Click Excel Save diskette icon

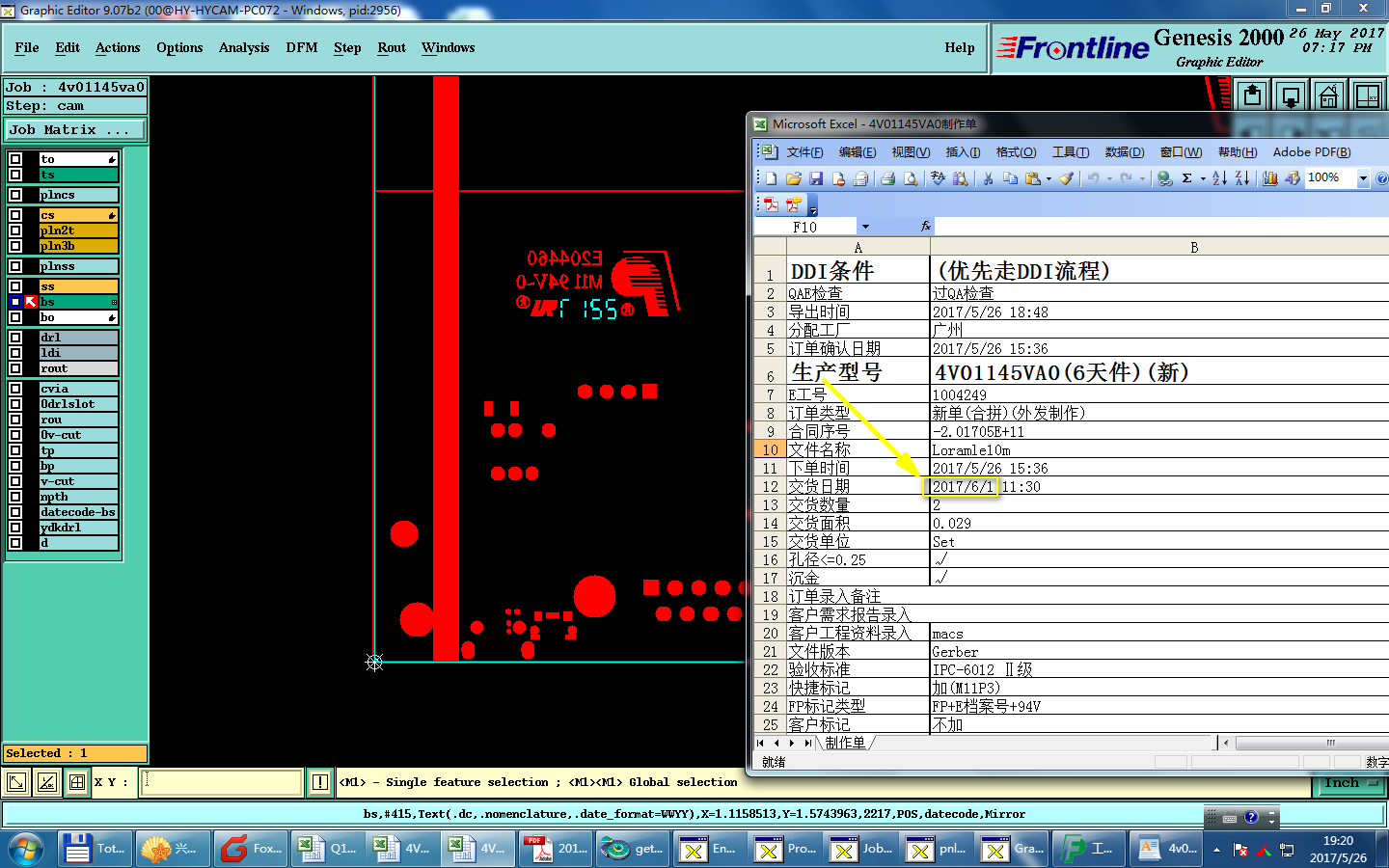816,178
